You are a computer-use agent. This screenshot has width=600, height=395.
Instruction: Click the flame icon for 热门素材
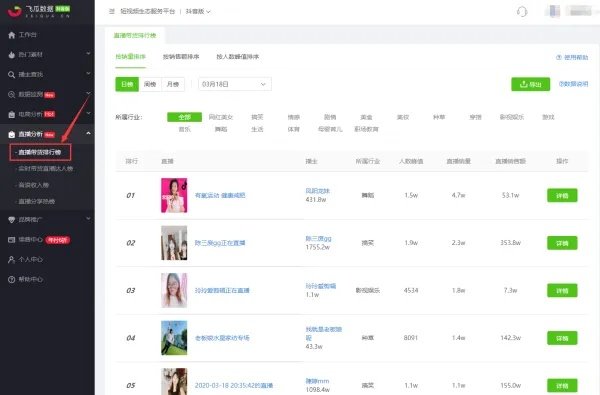coord(11,55)
